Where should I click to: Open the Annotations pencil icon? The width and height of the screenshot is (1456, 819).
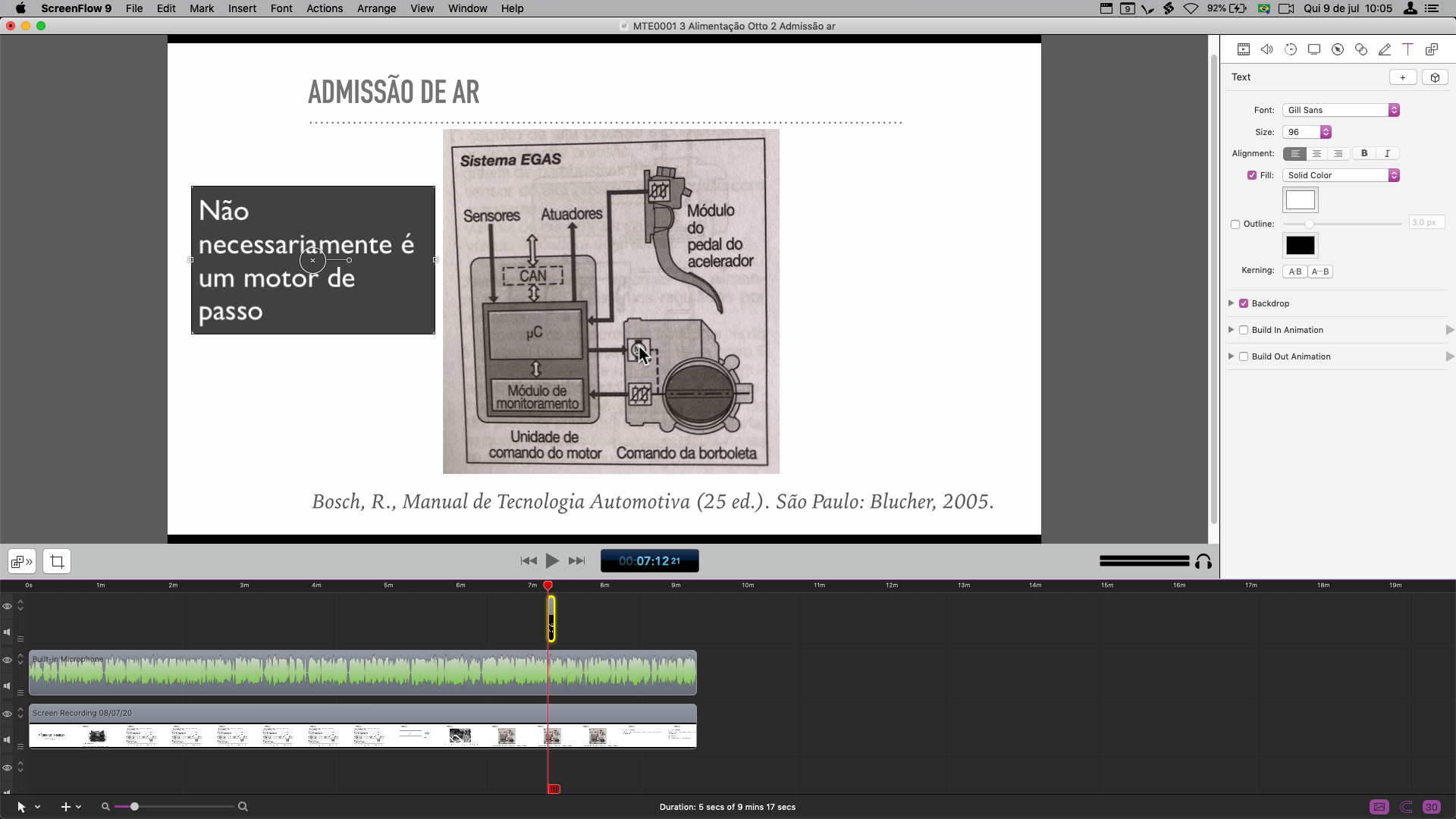tap(1385, 49)
